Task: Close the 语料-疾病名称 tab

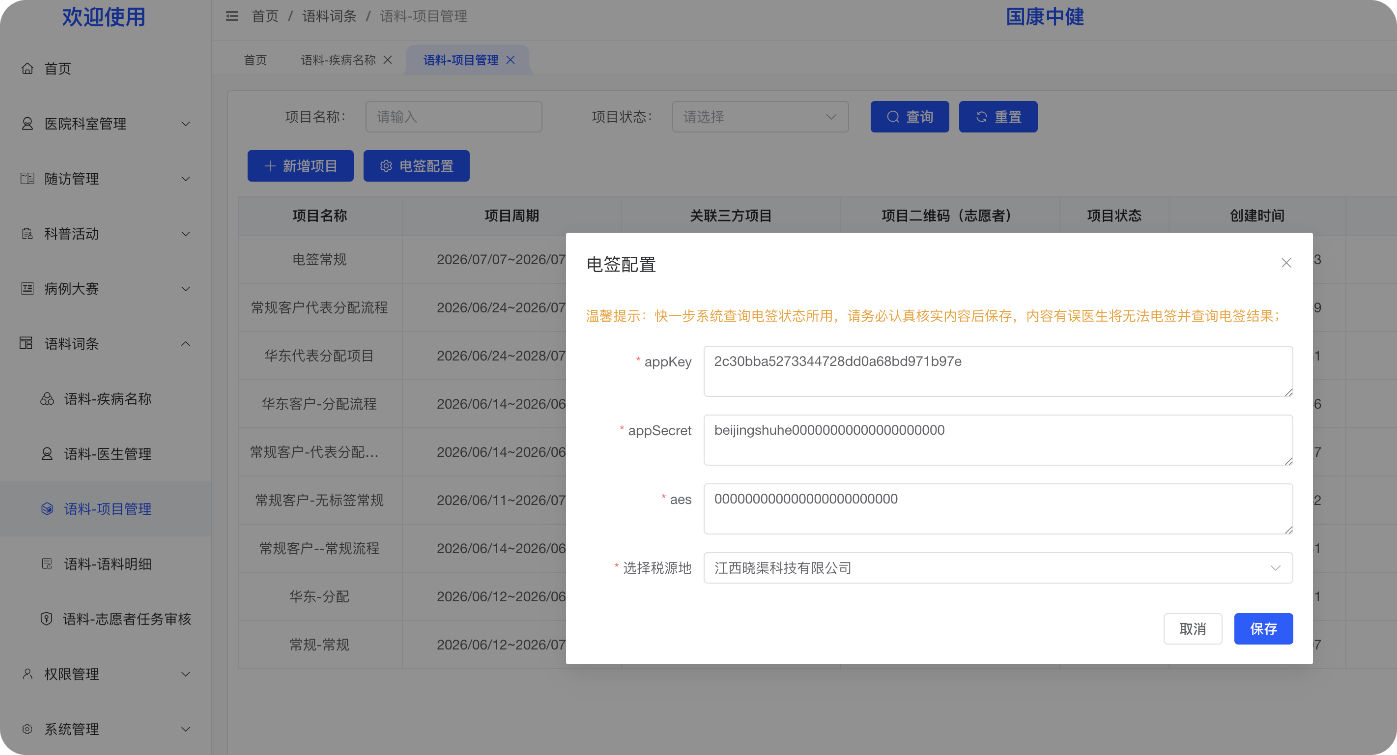Action: click(x=388, y=60)
